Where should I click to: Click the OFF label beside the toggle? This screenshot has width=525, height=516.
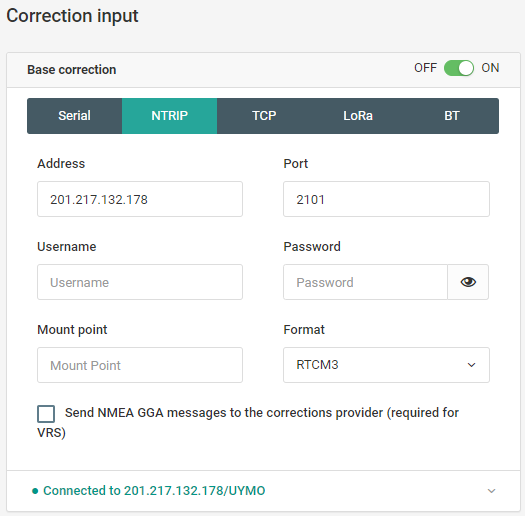(x=425, y=68)
